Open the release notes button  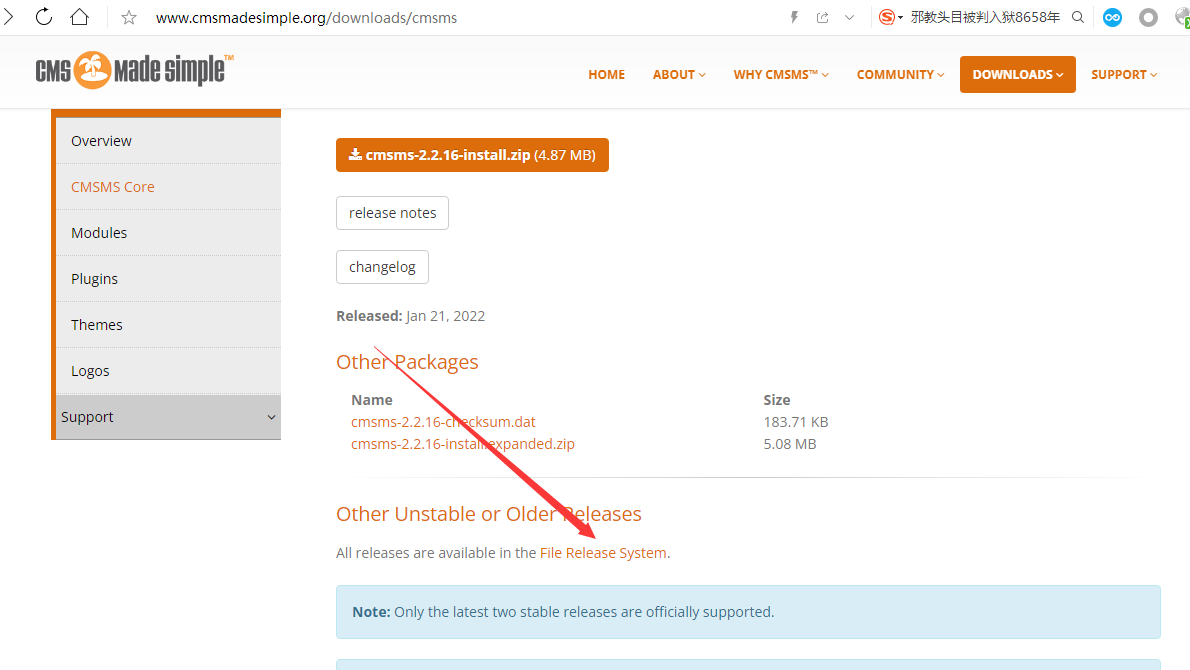pyautogui.click(x=392, y=213)
